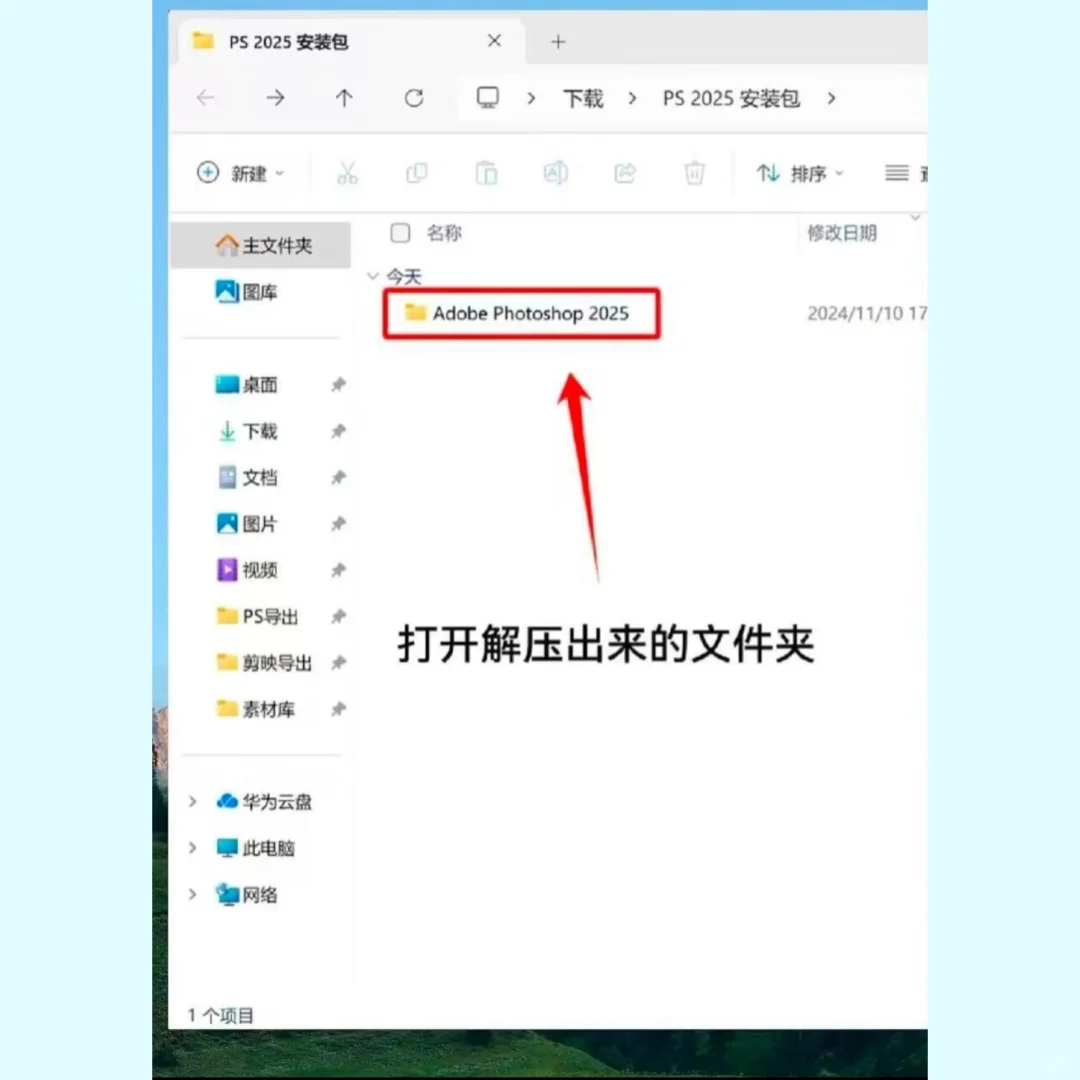This screenshot has width=1080, height=1080.
Task: Select the checkbox next to 名称 column header
Action: tap(400, 233)
